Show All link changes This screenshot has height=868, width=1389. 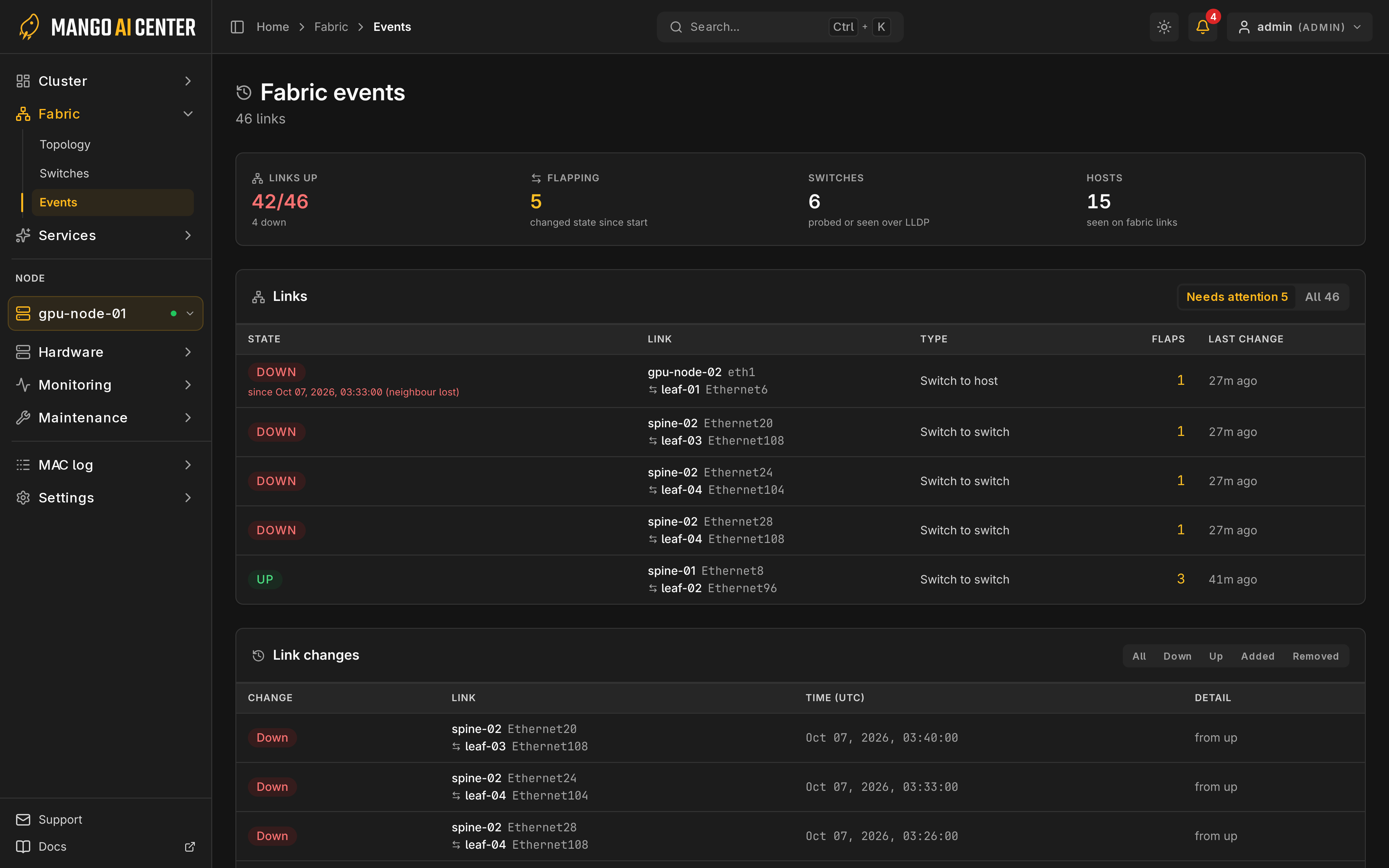[x=1139, y=656]
